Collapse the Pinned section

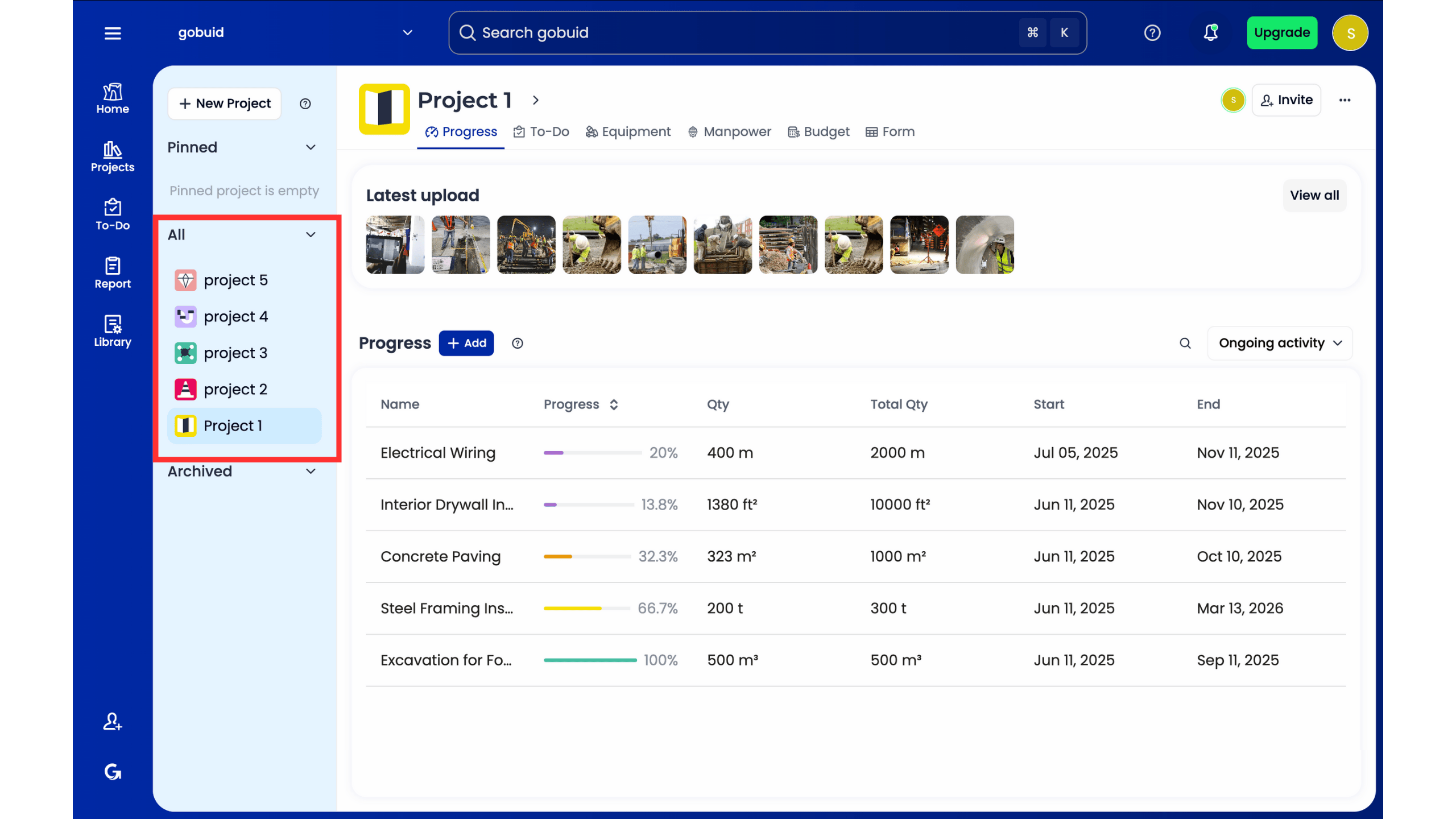click(311, 147)
